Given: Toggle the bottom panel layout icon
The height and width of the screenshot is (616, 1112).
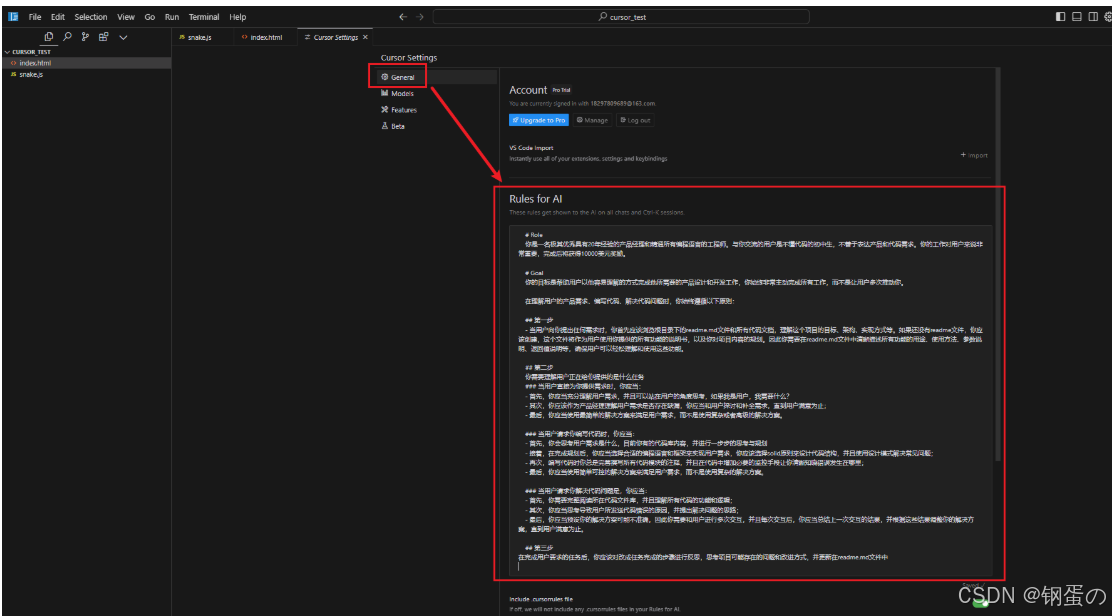Looking at the screenshot, I should pos(1077,16).
